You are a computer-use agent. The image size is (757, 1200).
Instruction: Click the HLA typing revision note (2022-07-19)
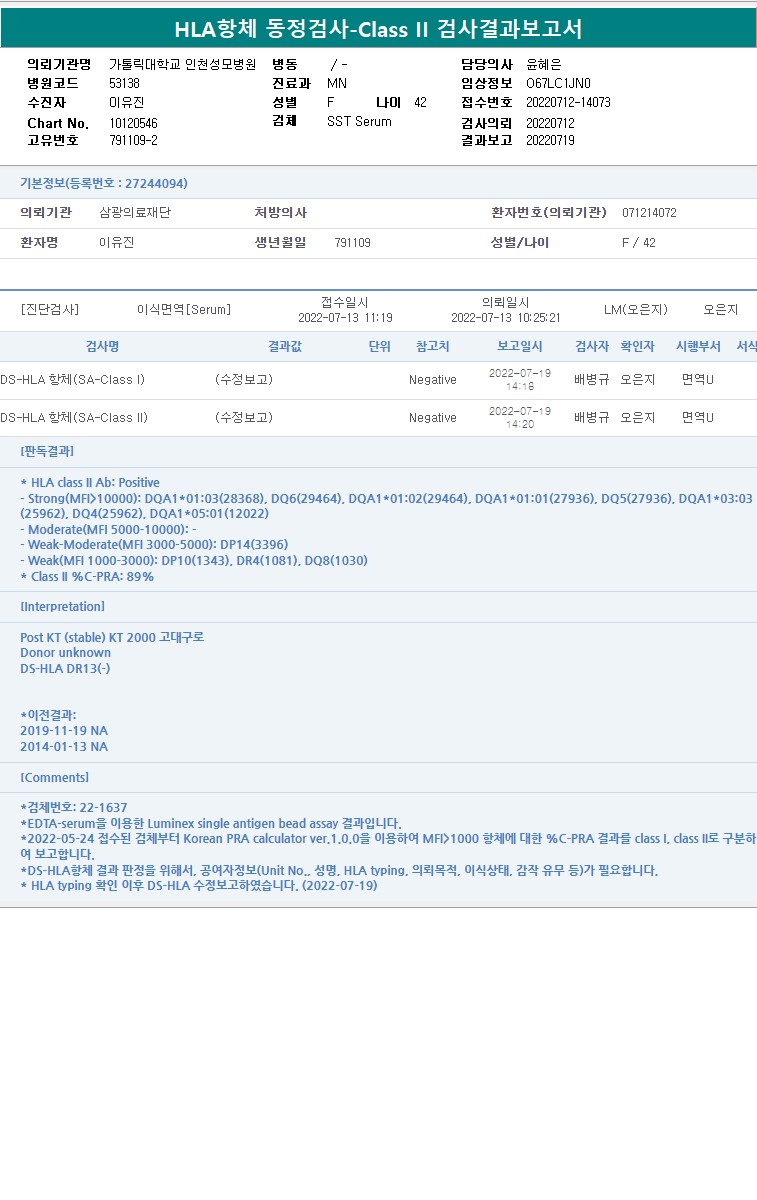[199, 885]
